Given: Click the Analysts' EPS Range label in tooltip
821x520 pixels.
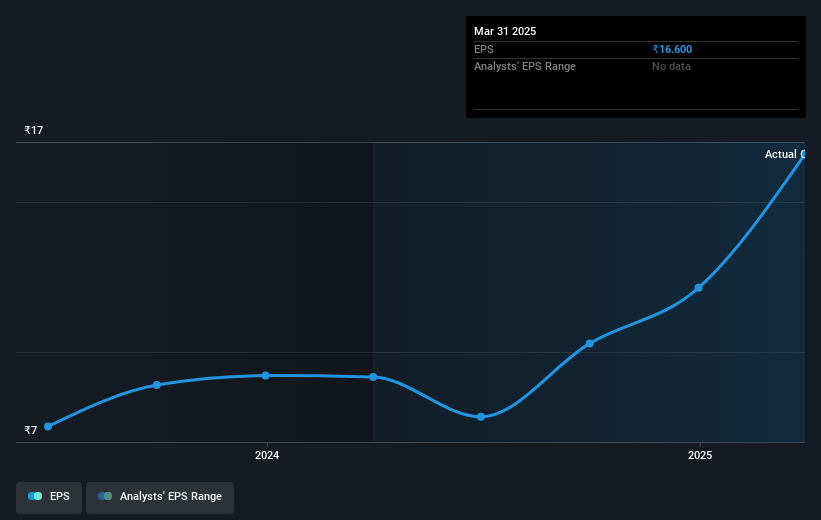Looking at the screenshot, I should (x=525, y=67).
